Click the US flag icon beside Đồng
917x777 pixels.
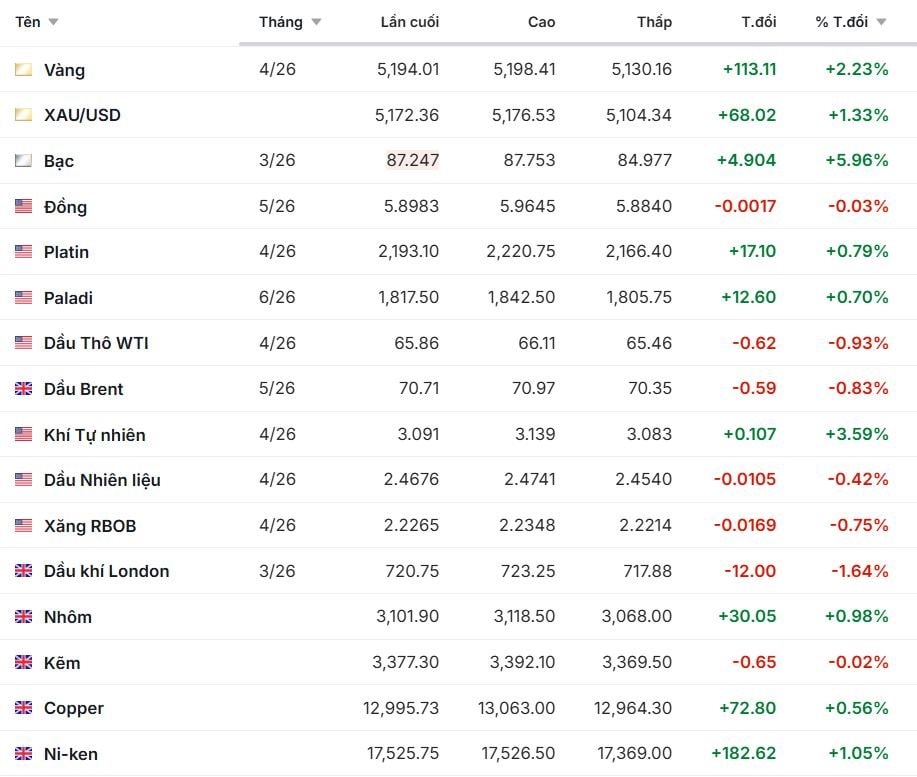pos(23,207)
